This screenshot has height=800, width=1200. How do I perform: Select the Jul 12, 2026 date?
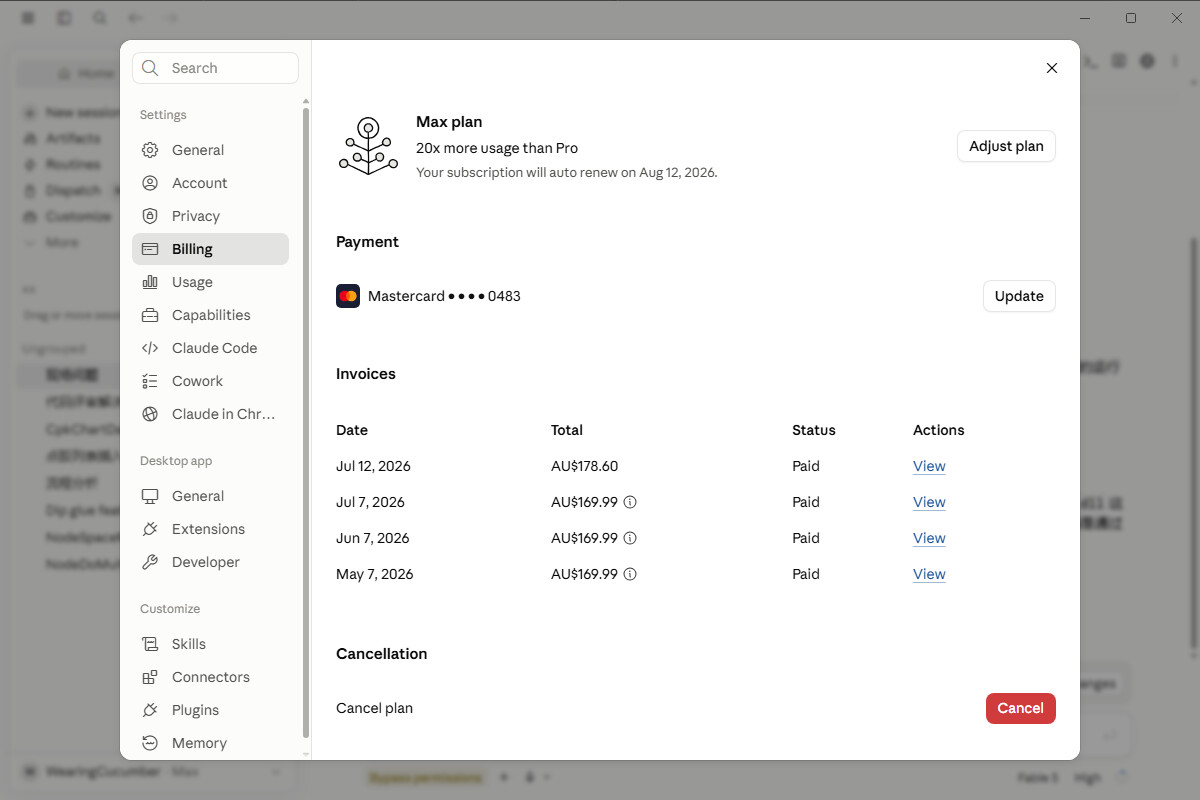(x=373, y=466)
